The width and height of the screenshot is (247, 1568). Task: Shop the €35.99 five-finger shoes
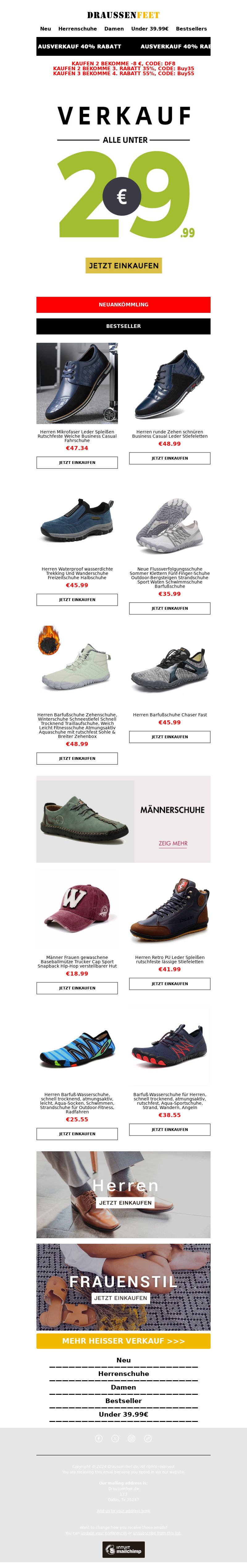click(170, 608)
